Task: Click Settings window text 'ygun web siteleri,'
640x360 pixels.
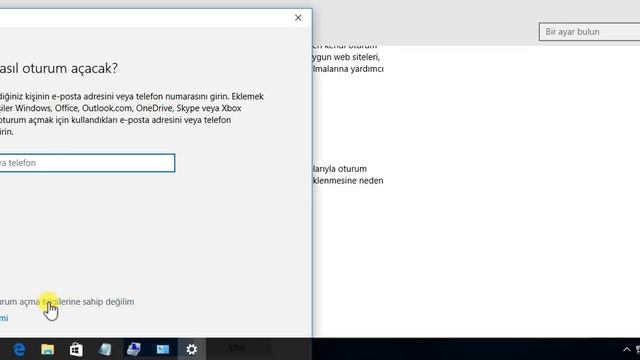Action: [x=347, y=57]
